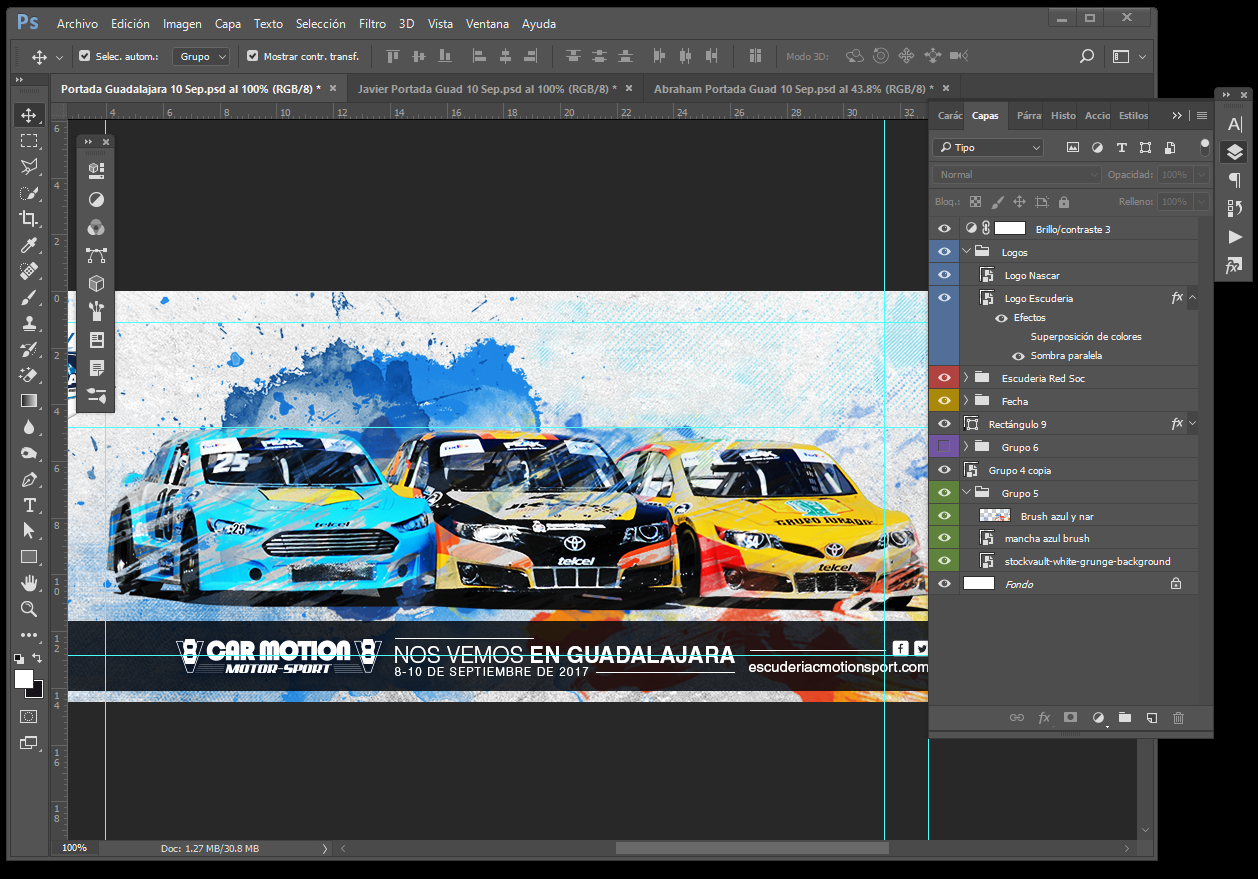Switch to Javier Portada Guad 10 Sep.psd tab
The width and height of the screenshot is (1258, 879).
click(487, 89)
